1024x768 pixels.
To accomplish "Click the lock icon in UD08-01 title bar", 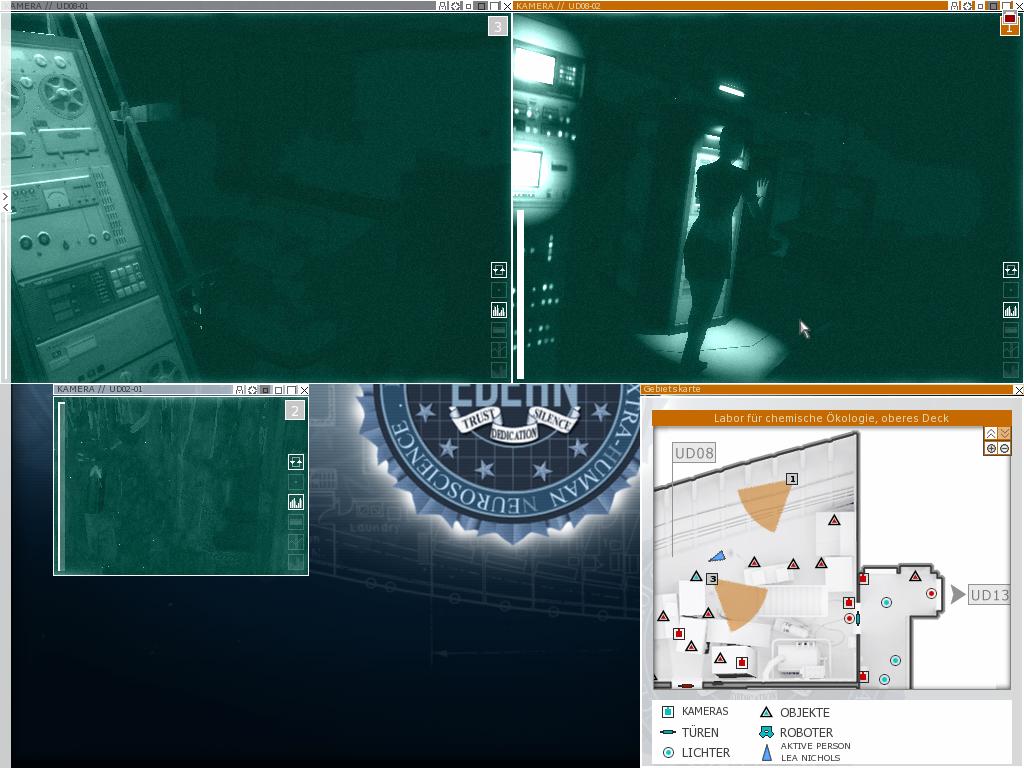I will (x=443, y=6).
